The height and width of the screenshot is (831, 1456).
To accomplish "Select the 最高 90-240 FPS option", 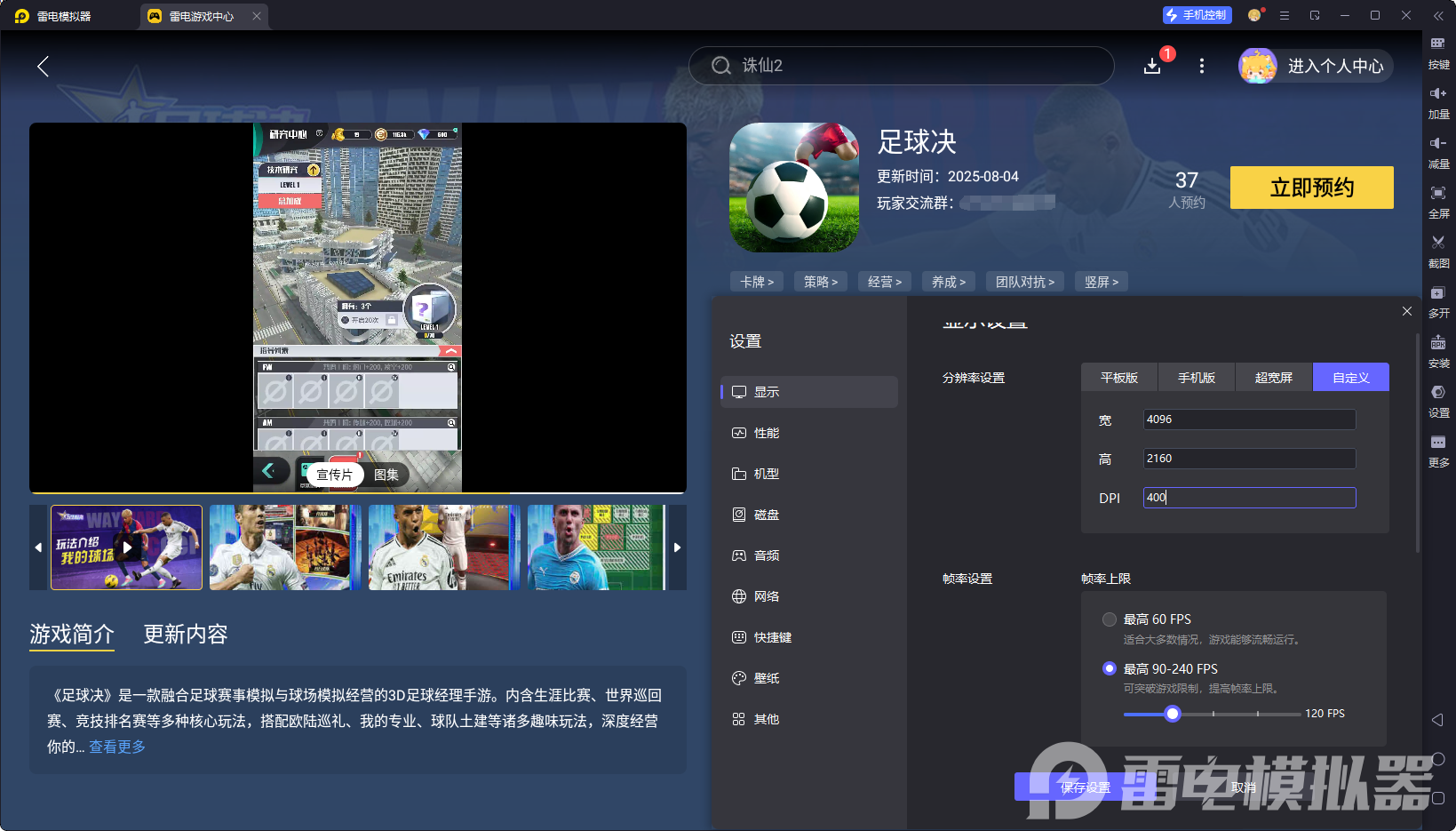I will click(x=1109, y=668).
